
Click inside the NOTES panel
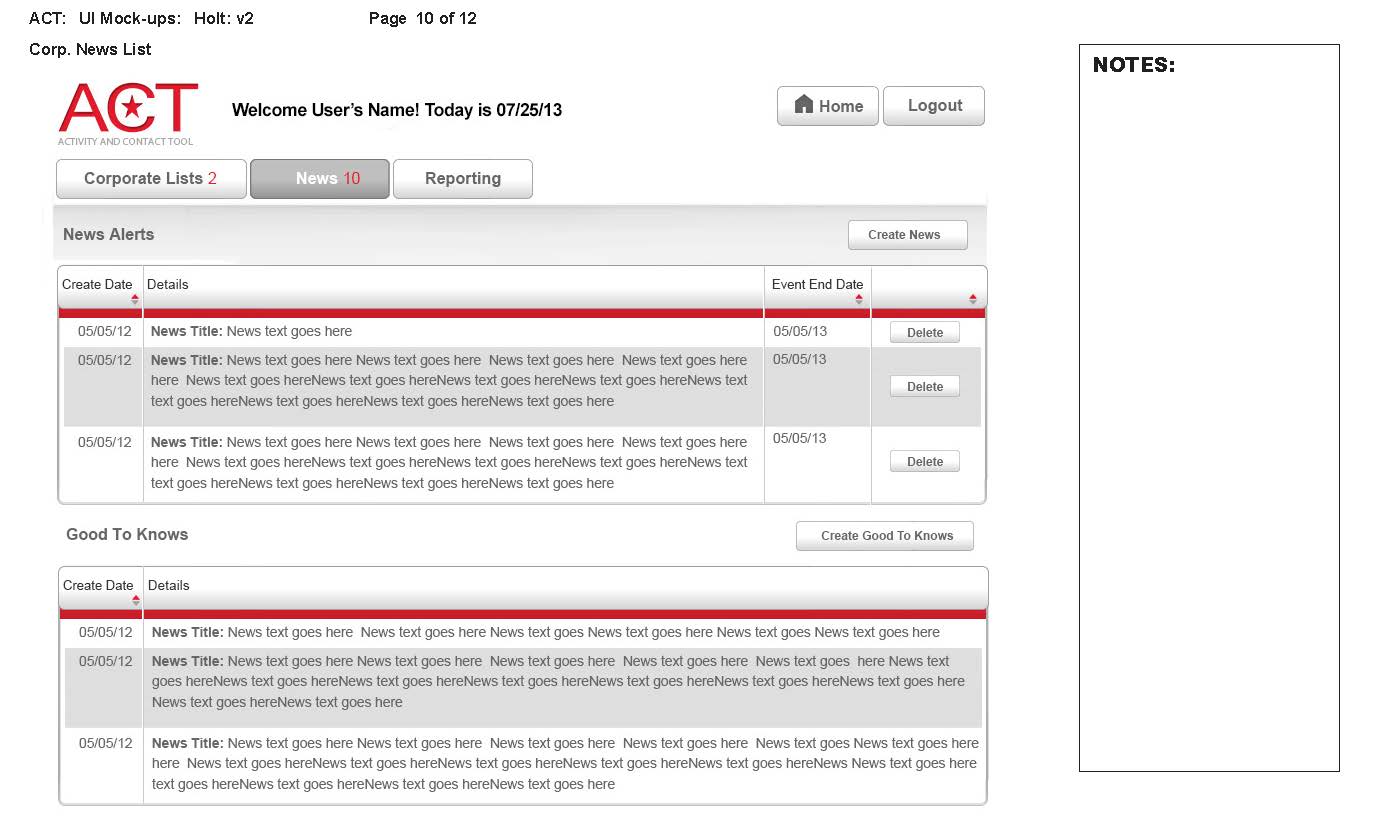coord(1208,420)
